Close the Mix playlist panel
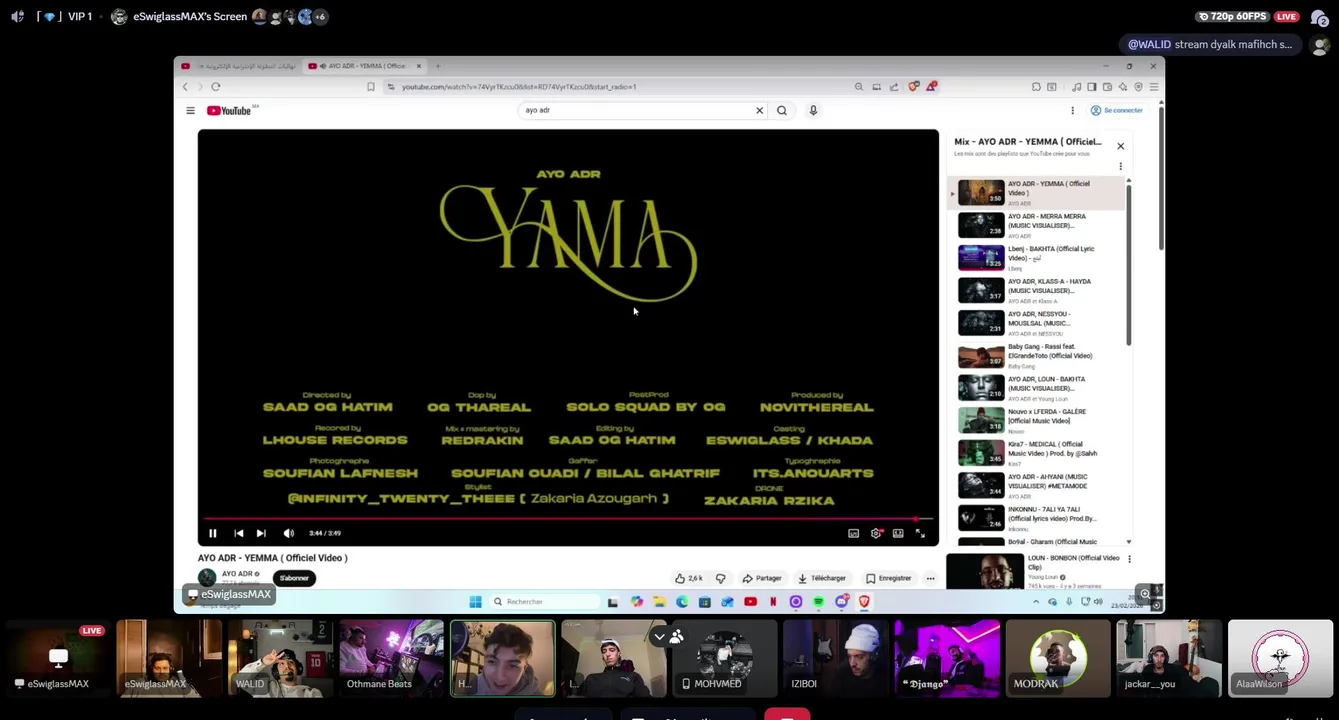This screenshot has height=720, width=1339. coord(1120,146)
